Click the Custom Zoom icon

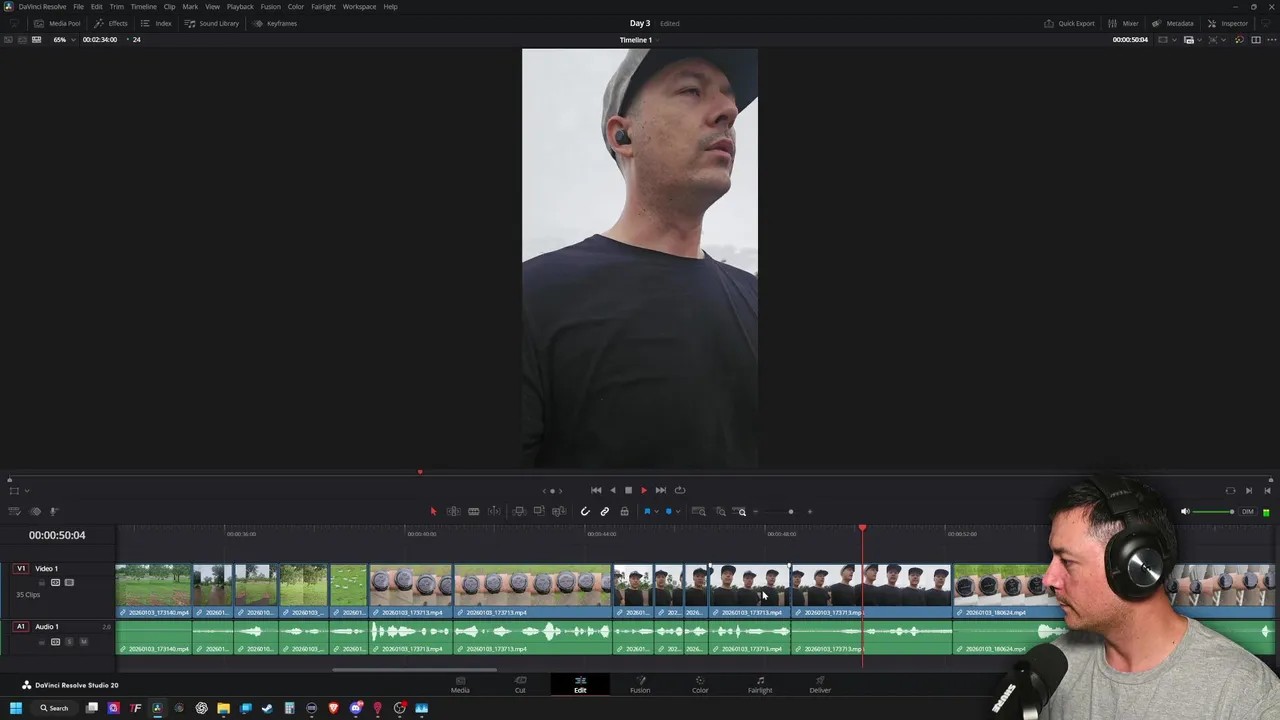pos(741,511)
